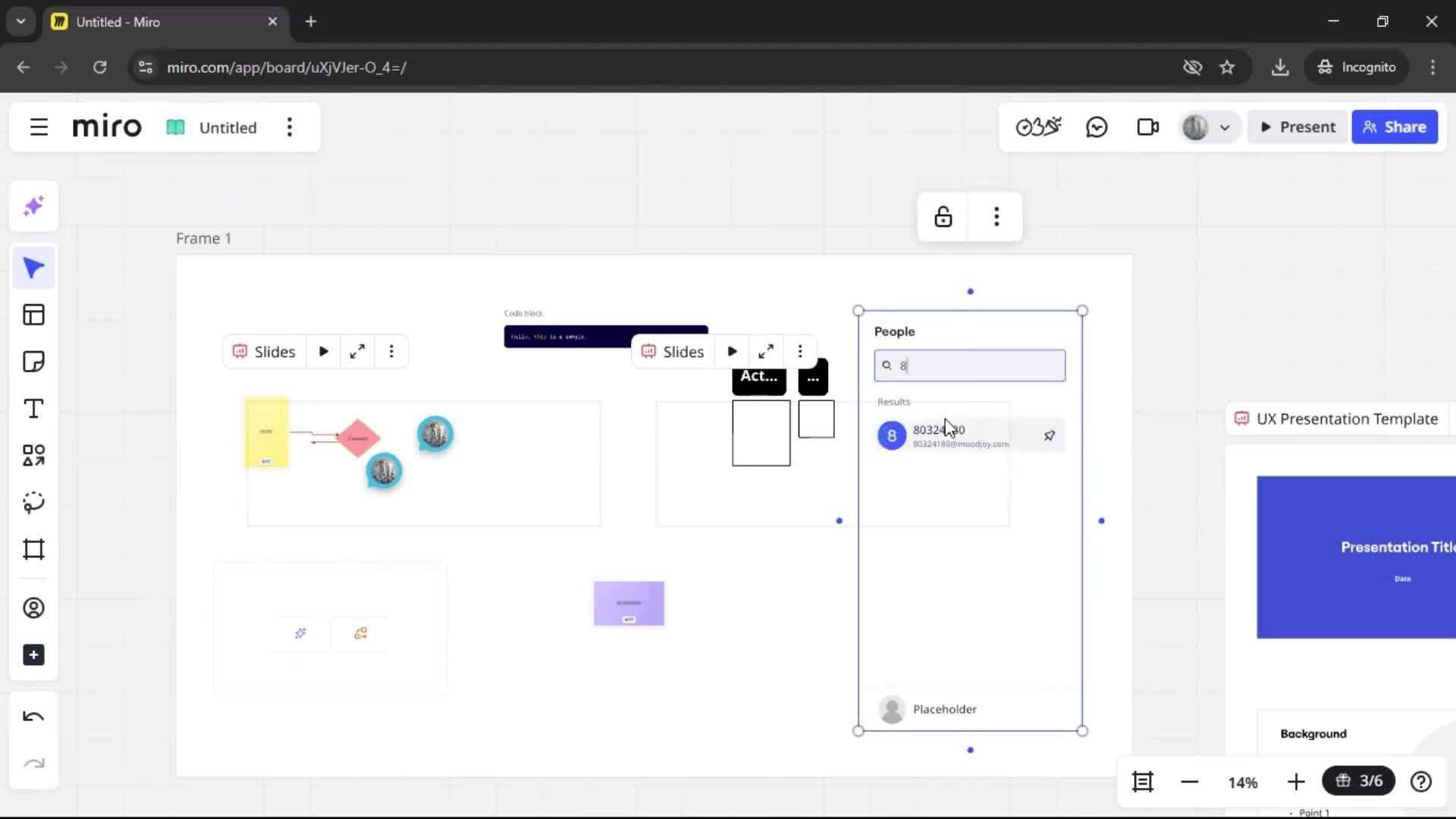Click the user avatar in the header

(1195, 127)
